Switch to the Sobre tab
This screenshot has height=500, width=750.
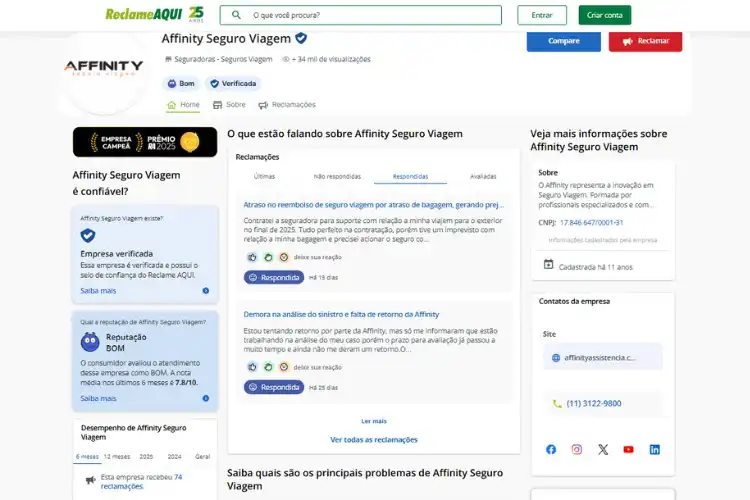point(229,105)
